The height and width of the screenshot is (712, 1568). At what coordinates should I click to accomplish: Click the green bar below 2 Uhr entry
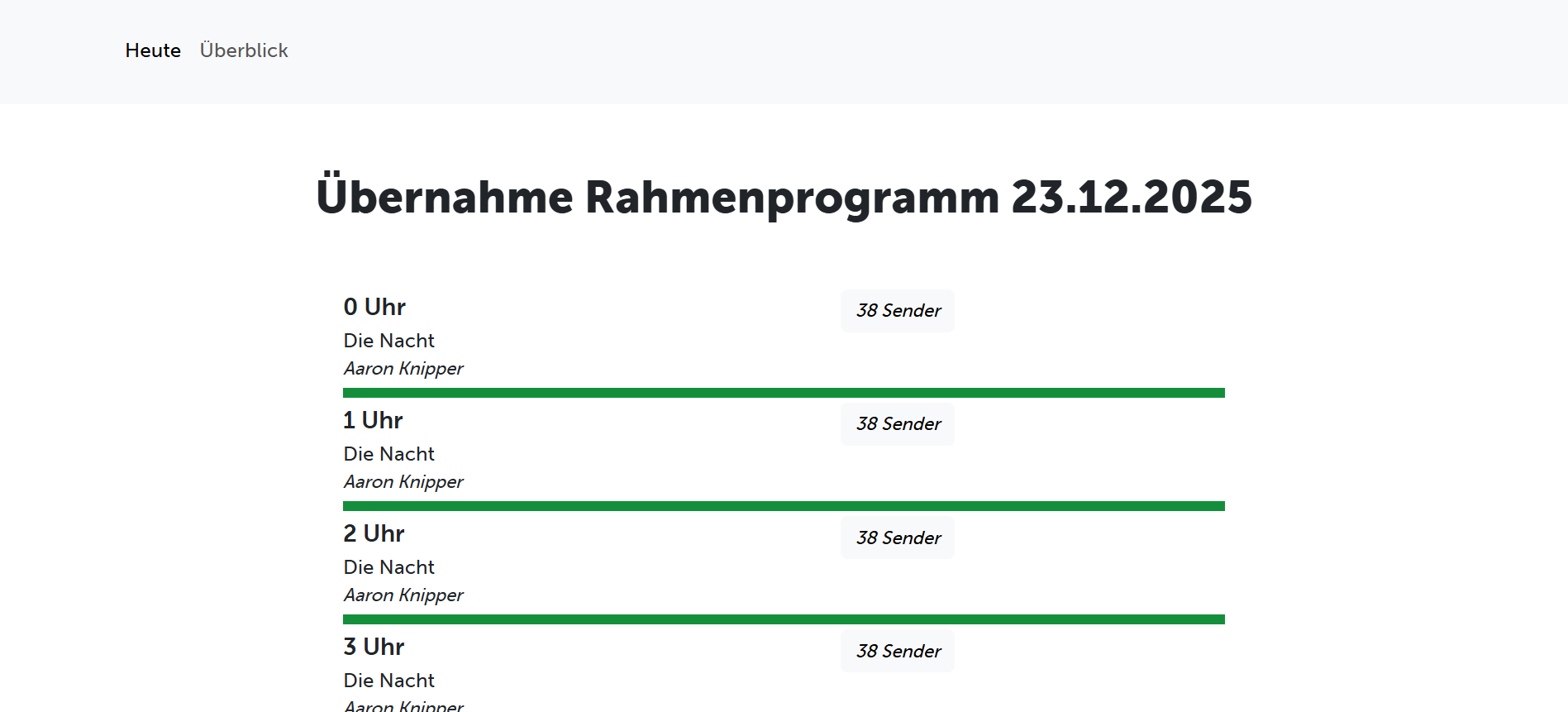click(x=784, y=619)
